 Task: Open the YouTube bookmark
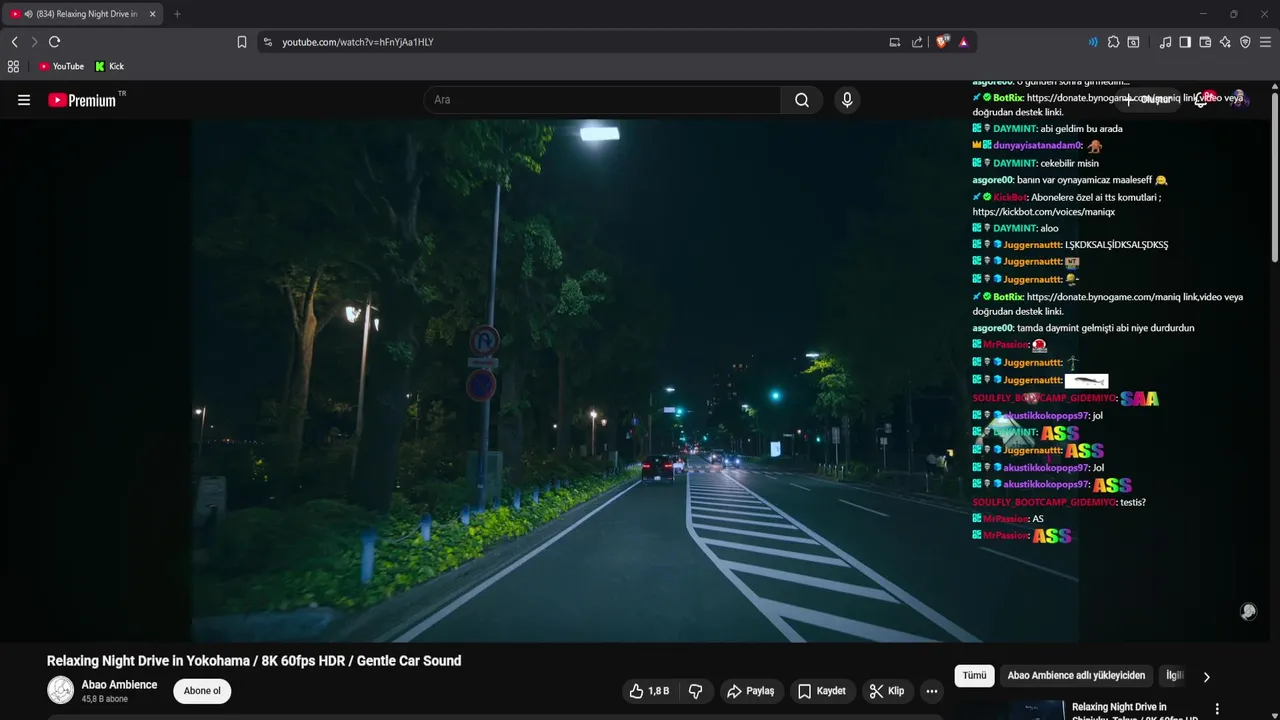pos(61,66)
